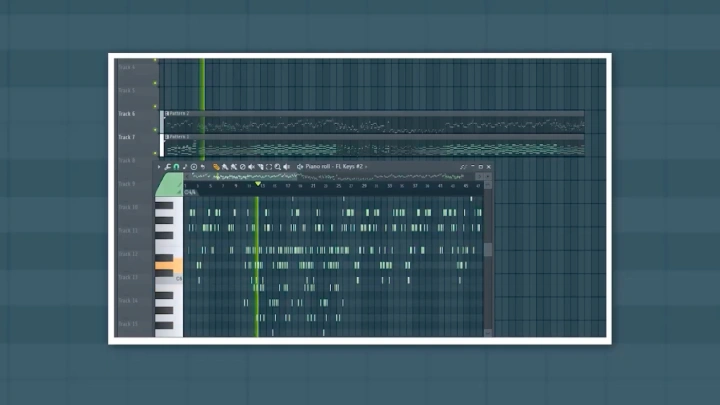Click the green corner box above the keys
Viewport: 720px width, 405px height.
[x=169, y=185]
